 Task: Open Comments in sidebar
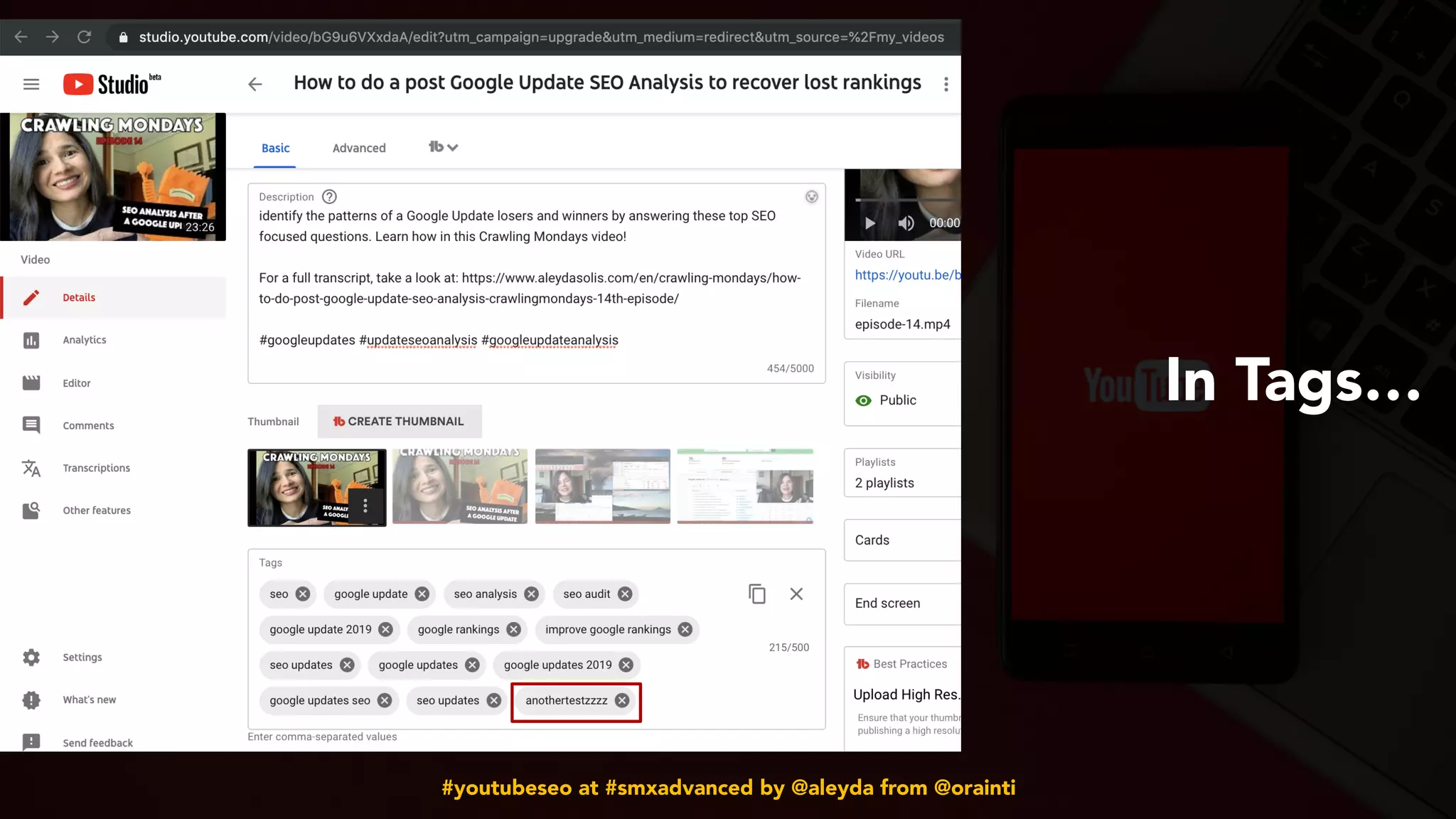click(x=114, y=425)
